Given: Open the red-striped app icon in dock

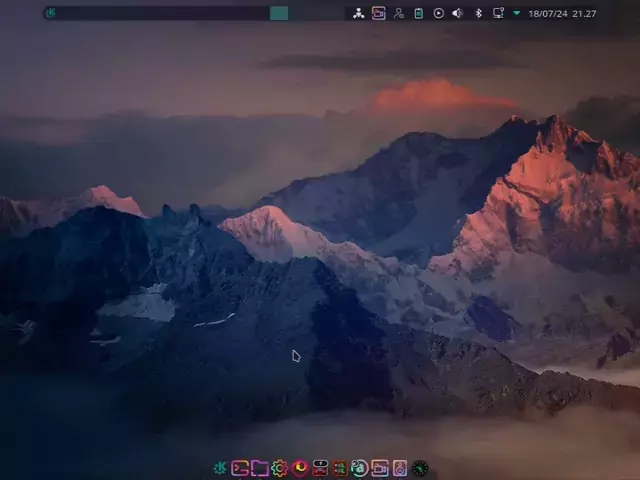Looking at the screenshot, I should 320,468.
